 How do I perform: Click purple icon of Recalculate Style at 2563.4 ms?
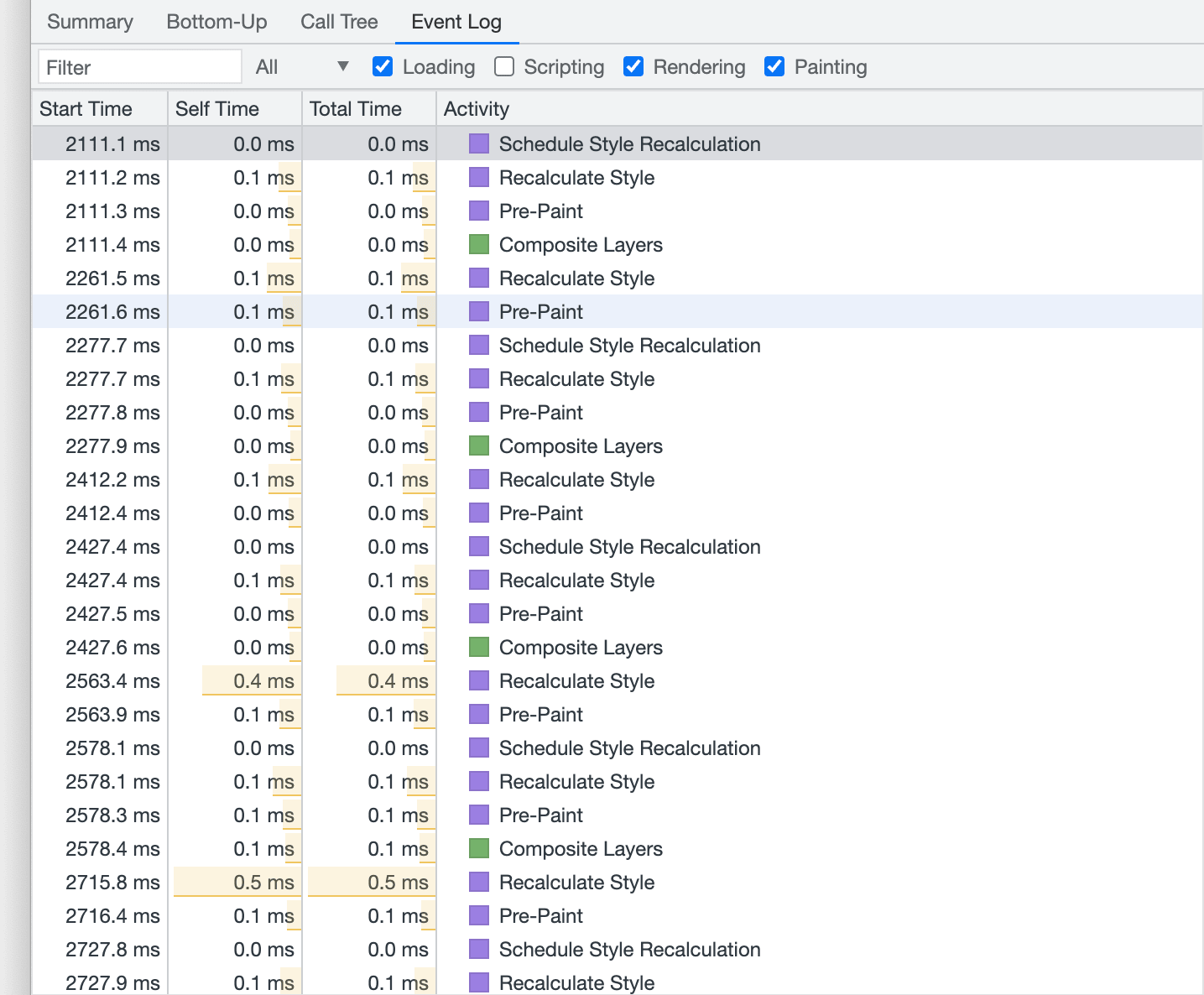pyautogui.click(x=479, y=680)
